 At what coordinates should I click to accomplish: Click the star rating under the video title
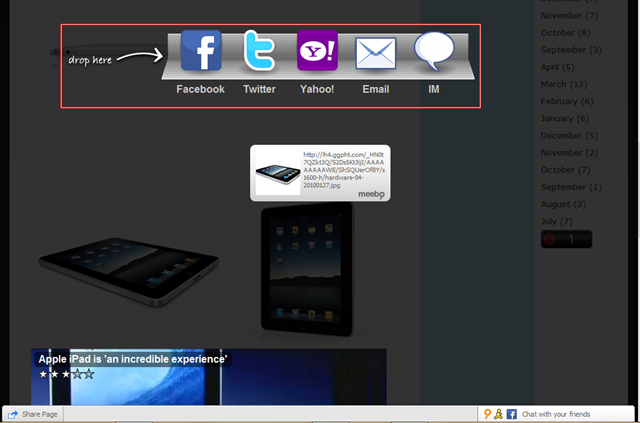[67, 374]
